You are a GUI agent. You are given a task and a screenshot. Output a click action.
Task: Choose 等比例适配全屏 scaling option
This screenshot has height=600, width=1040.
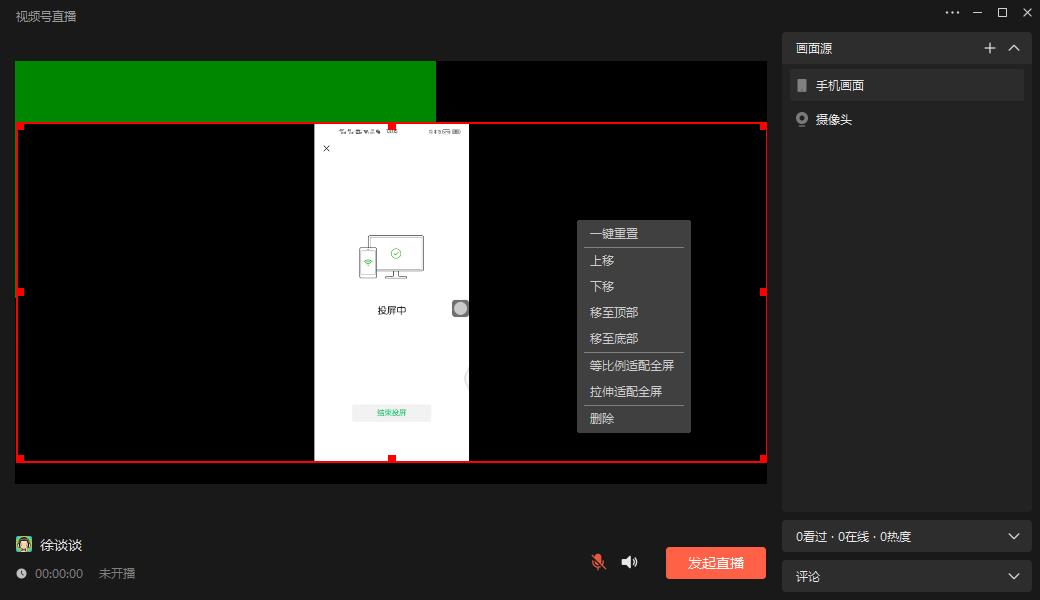[x=630, y=365]
